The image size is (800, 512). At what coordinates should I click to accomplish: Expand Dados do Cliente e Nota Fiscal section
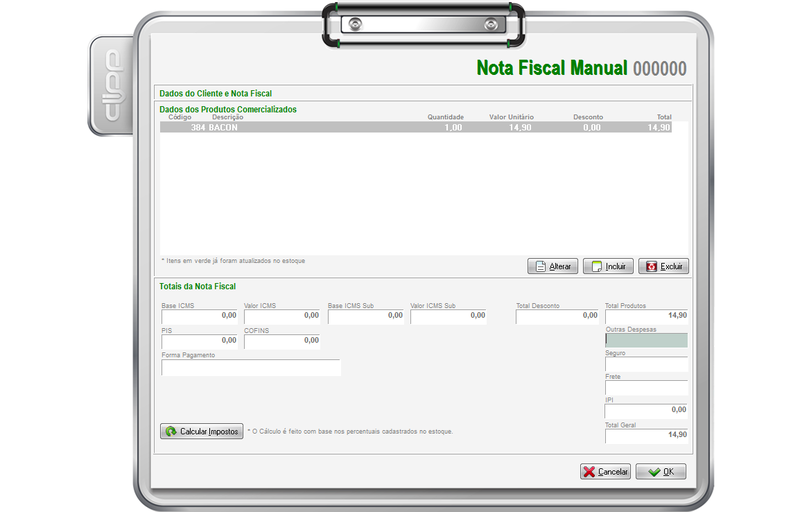215,93
